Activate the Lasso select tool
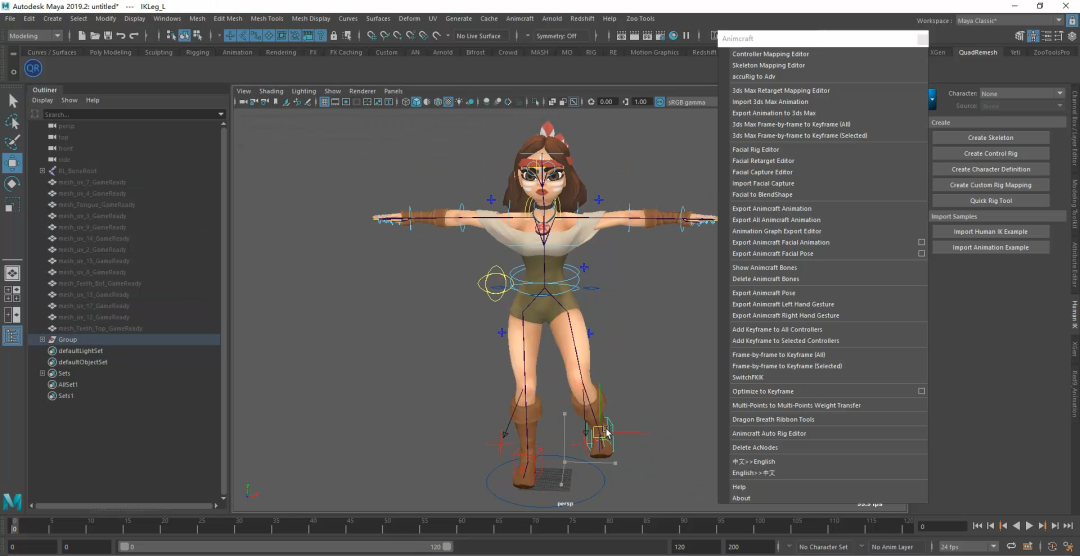Viewport: 1080px width, 556px height. point(13,122)
